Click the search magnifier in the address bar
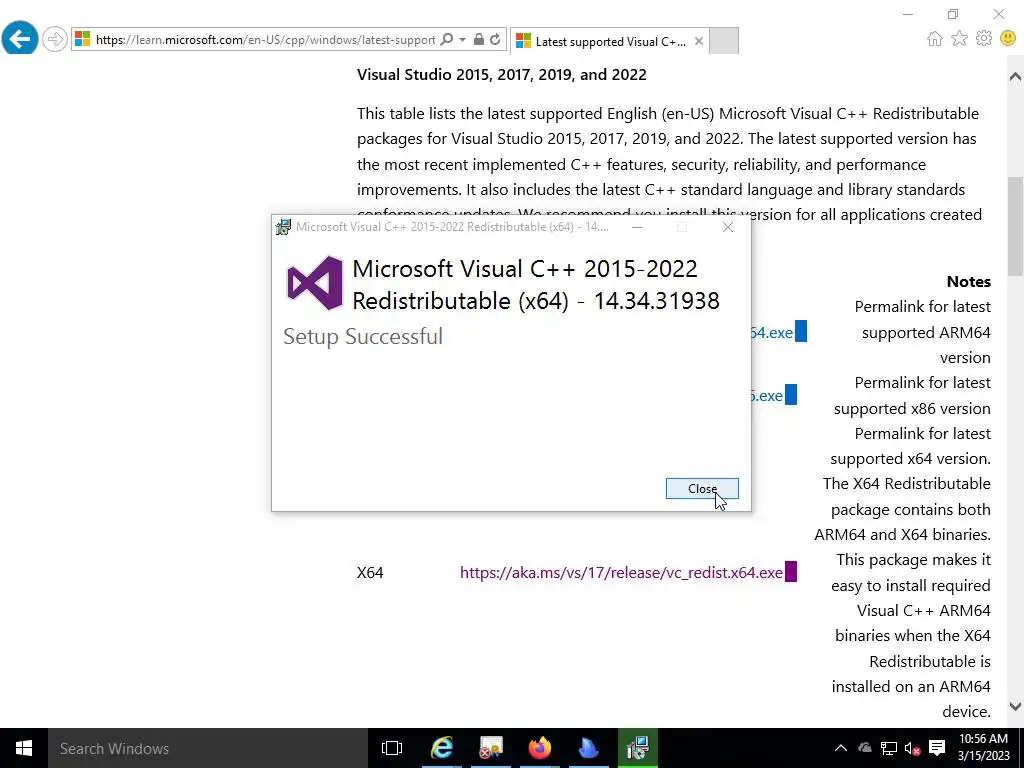 point(447,40)
